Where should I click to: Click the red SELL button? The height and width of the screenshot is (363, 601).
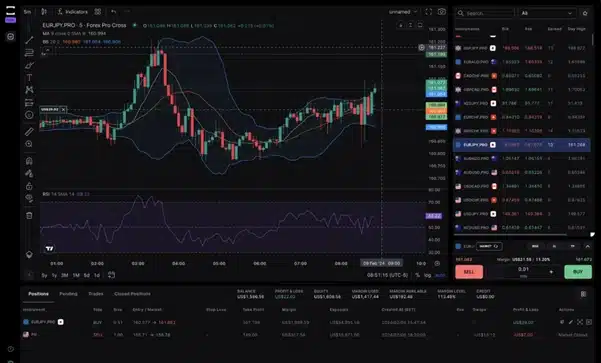(469, 272)
